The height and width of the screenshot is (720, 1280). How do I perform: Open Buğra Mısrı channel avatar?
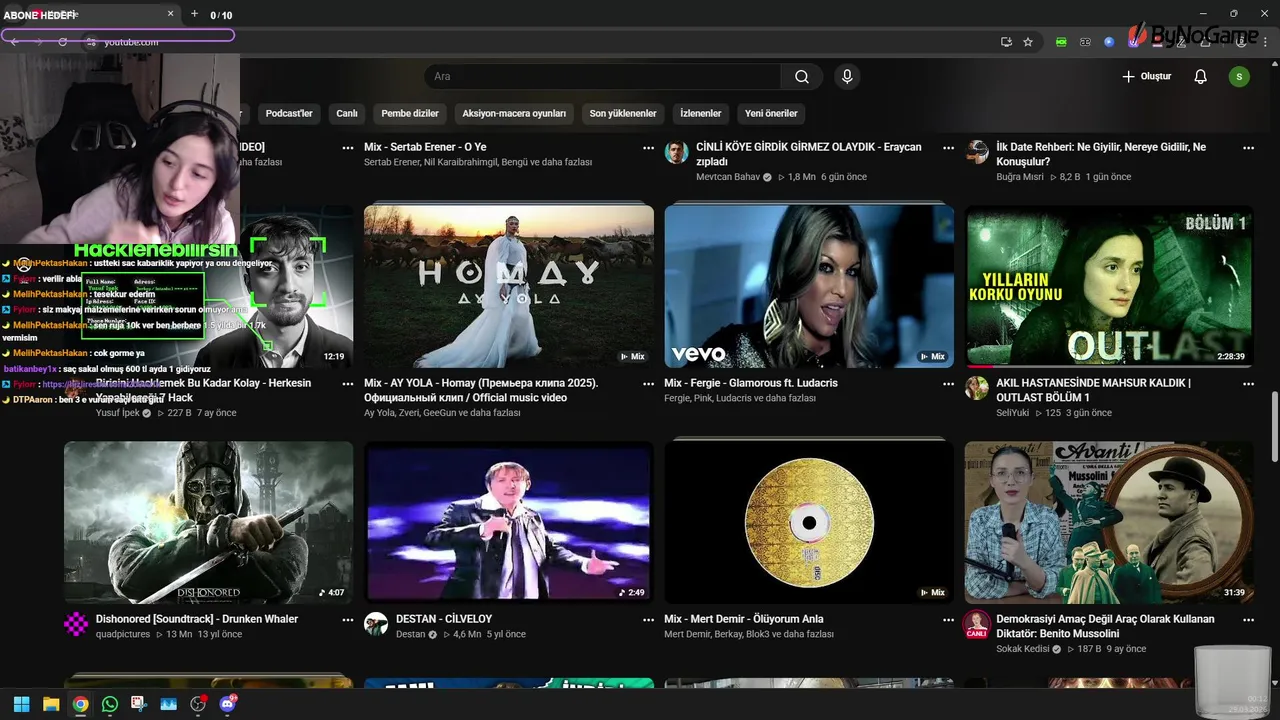977,152
